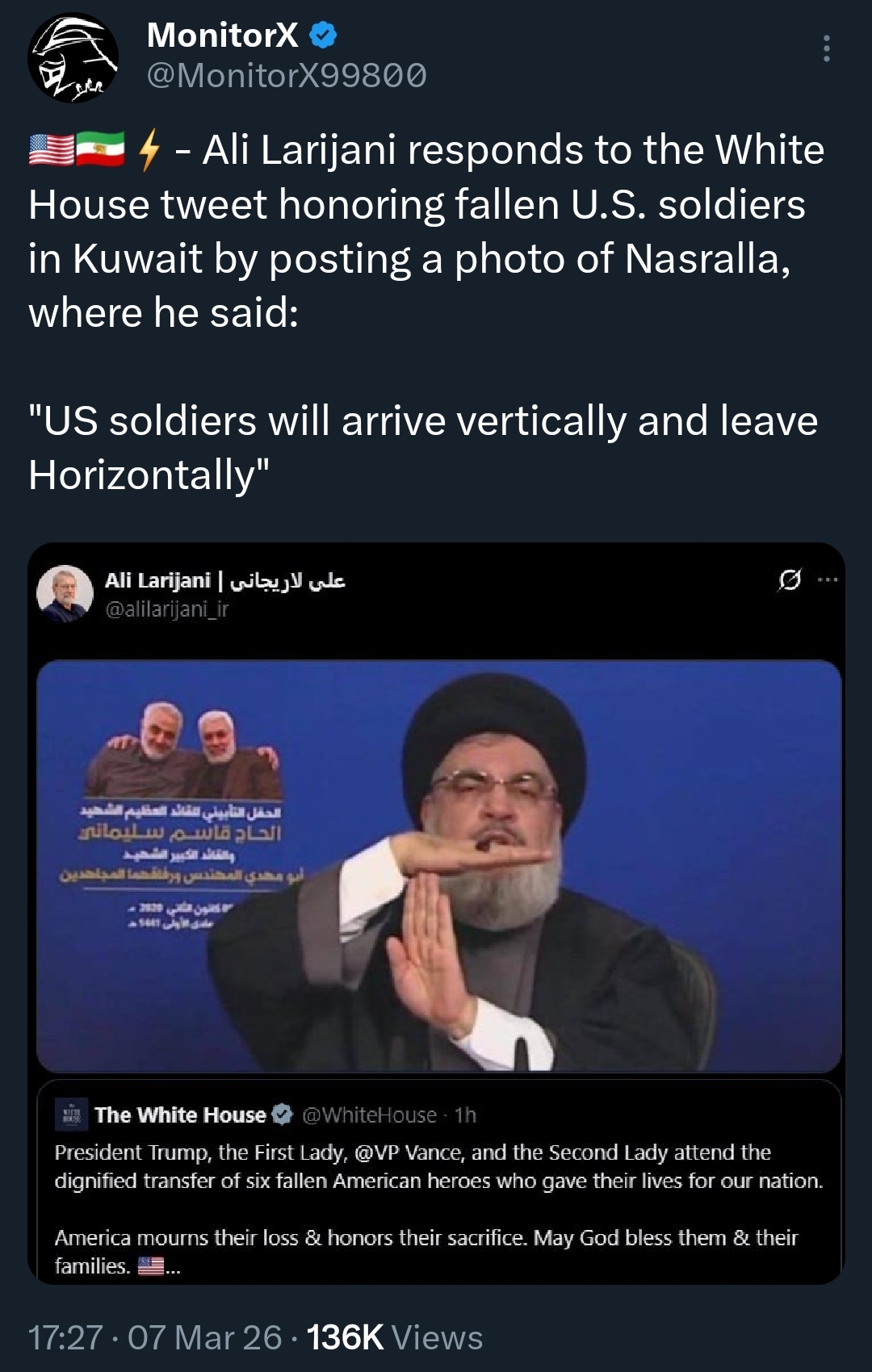Expand the truncated White House tweet text
This screenshot has height=1372, width=872.
point(174,1267)
